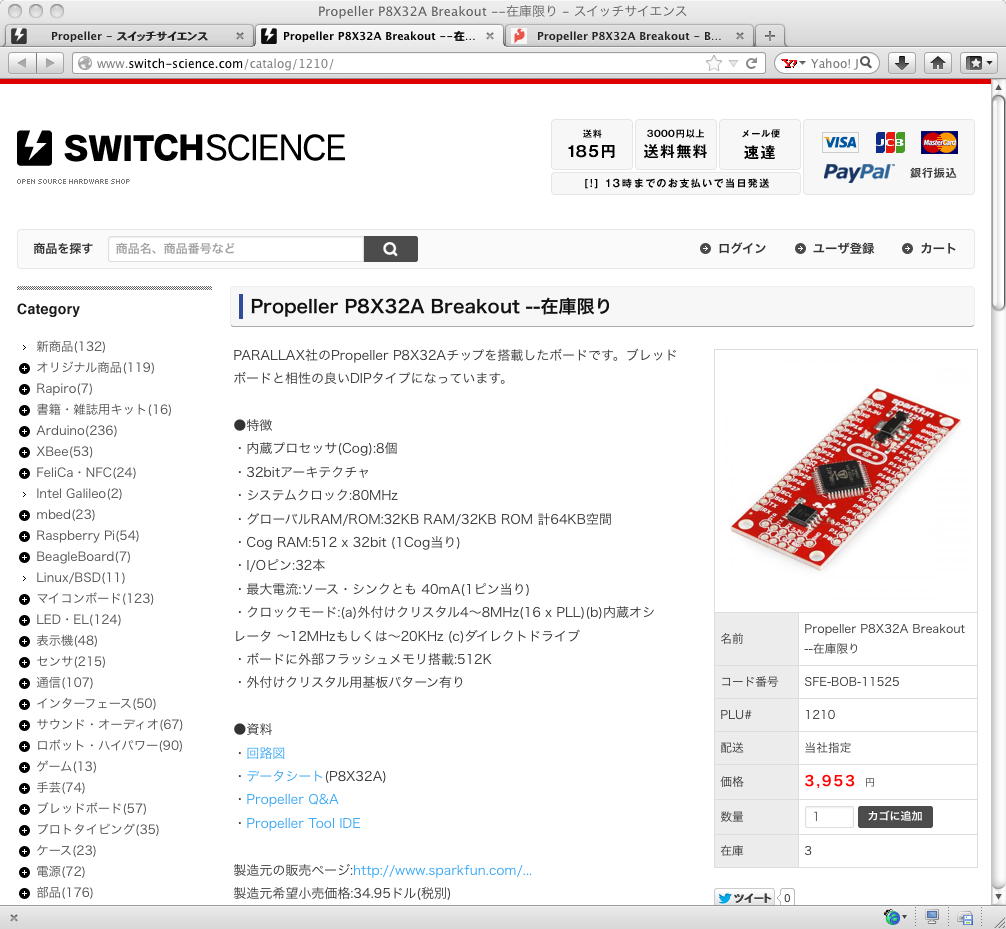Click the MasterCard logo
This screenshot has height=929, width=1006.
(x=939, y=142)
